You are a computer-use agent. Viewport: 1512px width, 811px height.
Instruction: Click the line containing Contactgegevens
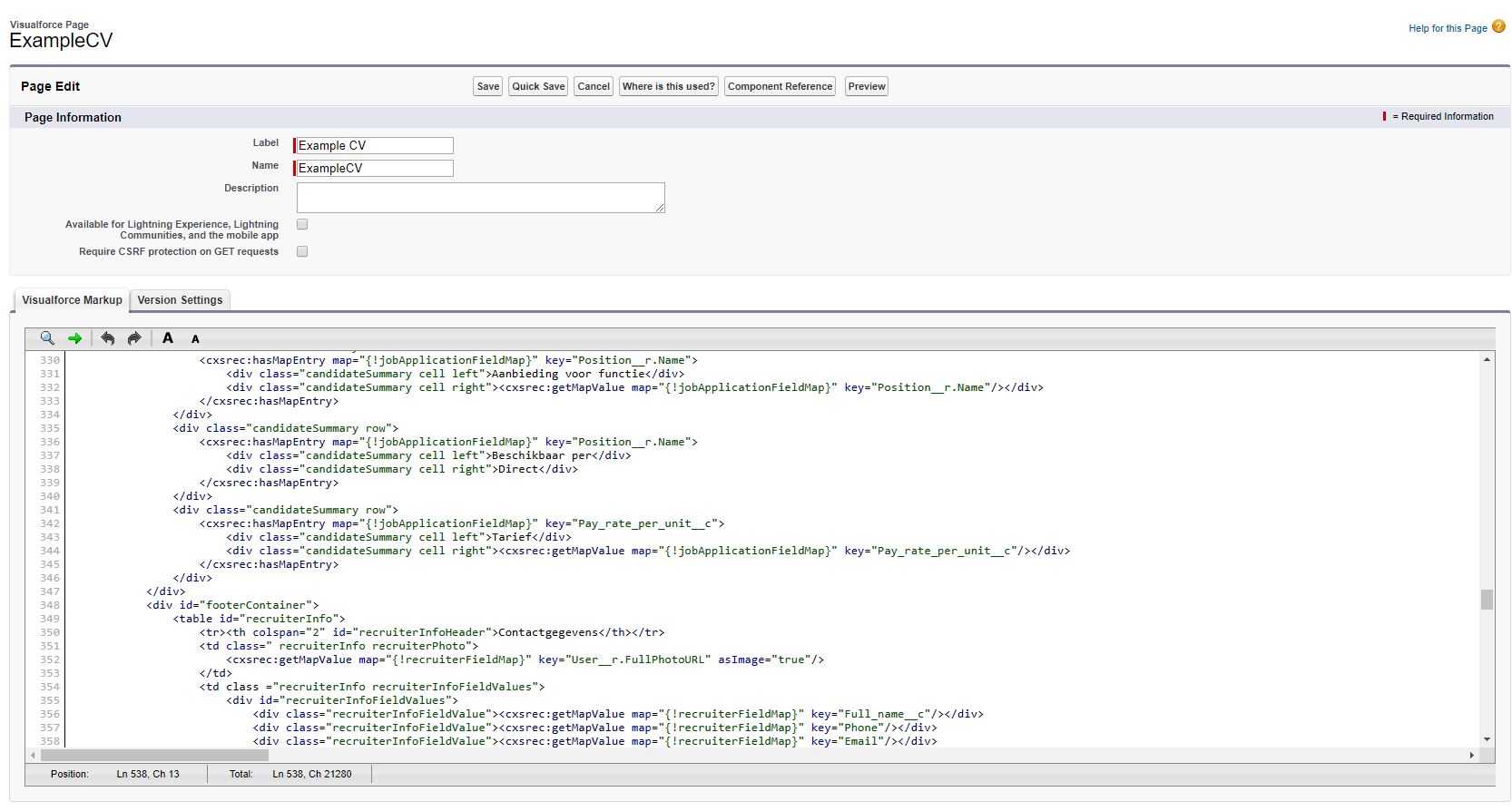(x=432, y=632)
